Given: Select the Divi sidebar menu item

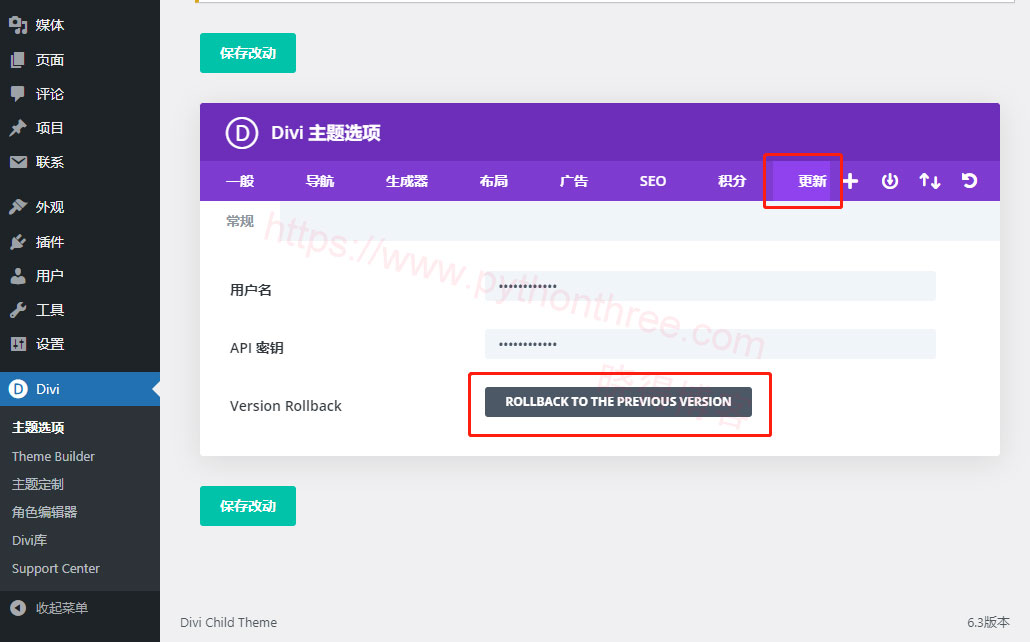Looking at the screenshot, I should (79, 389).
